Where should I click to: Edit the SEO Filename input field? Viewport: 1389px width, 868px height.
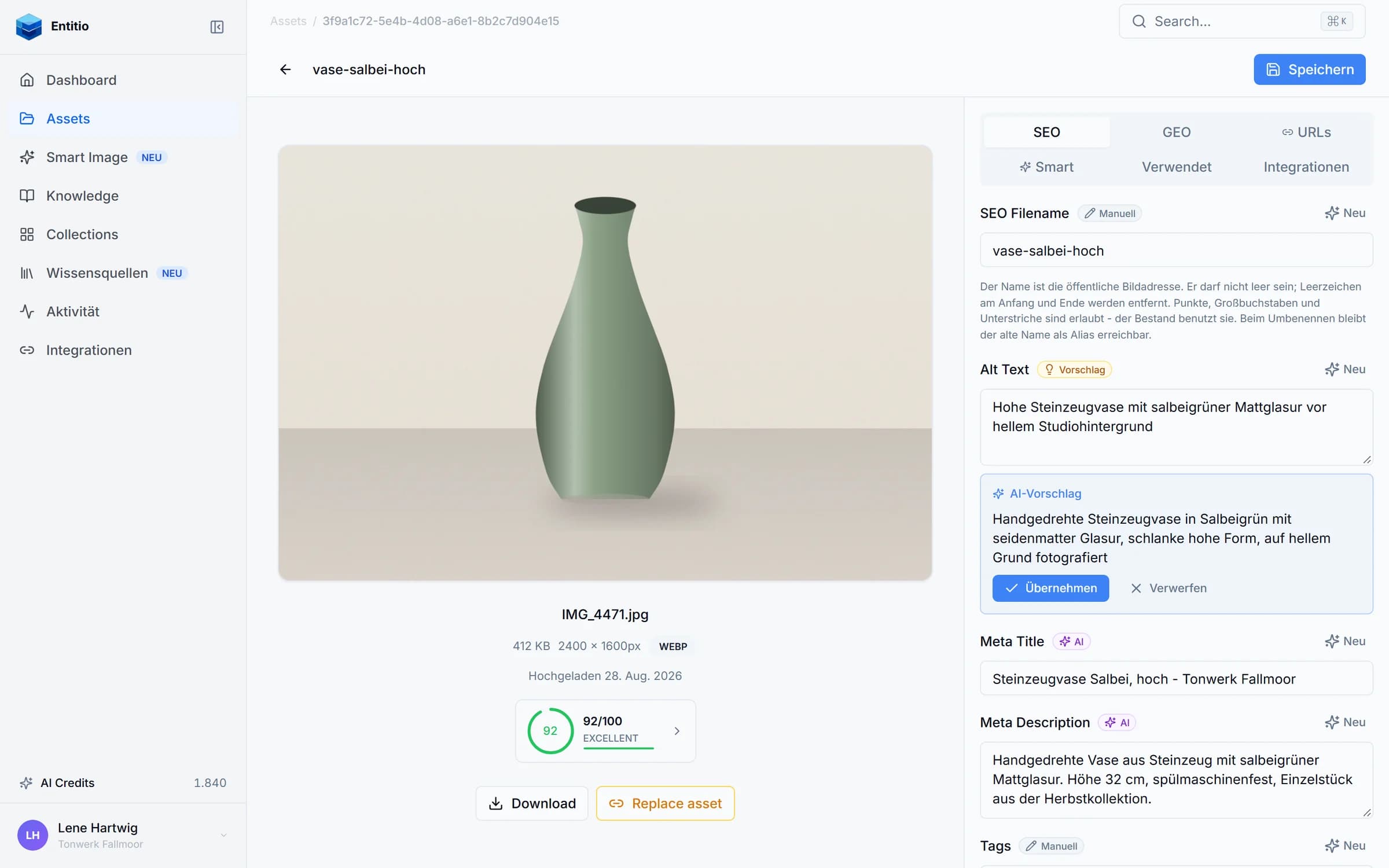click(x=1176, y=251)
